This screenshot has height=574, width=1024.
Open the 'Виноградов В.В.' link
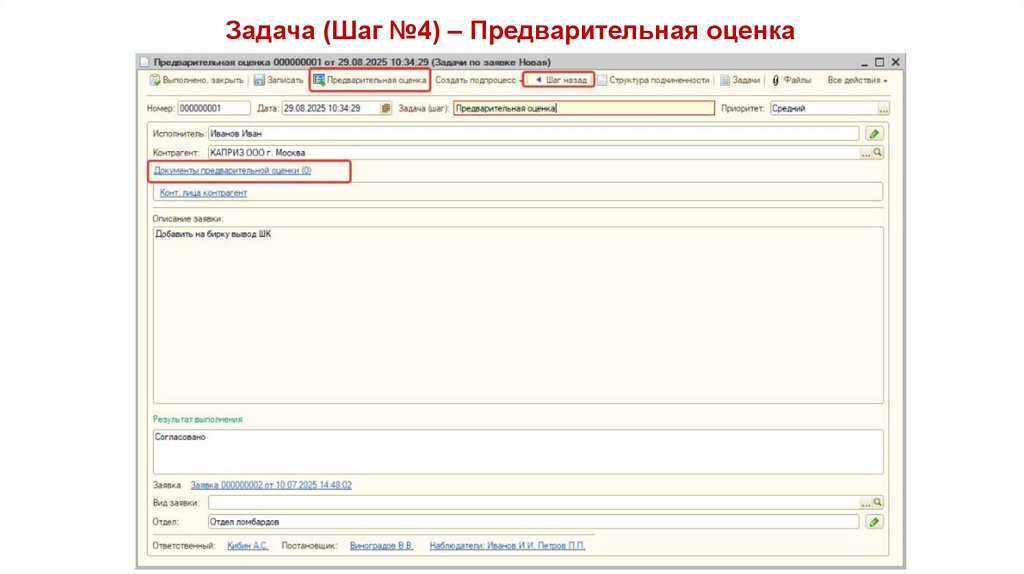point(381,546)
